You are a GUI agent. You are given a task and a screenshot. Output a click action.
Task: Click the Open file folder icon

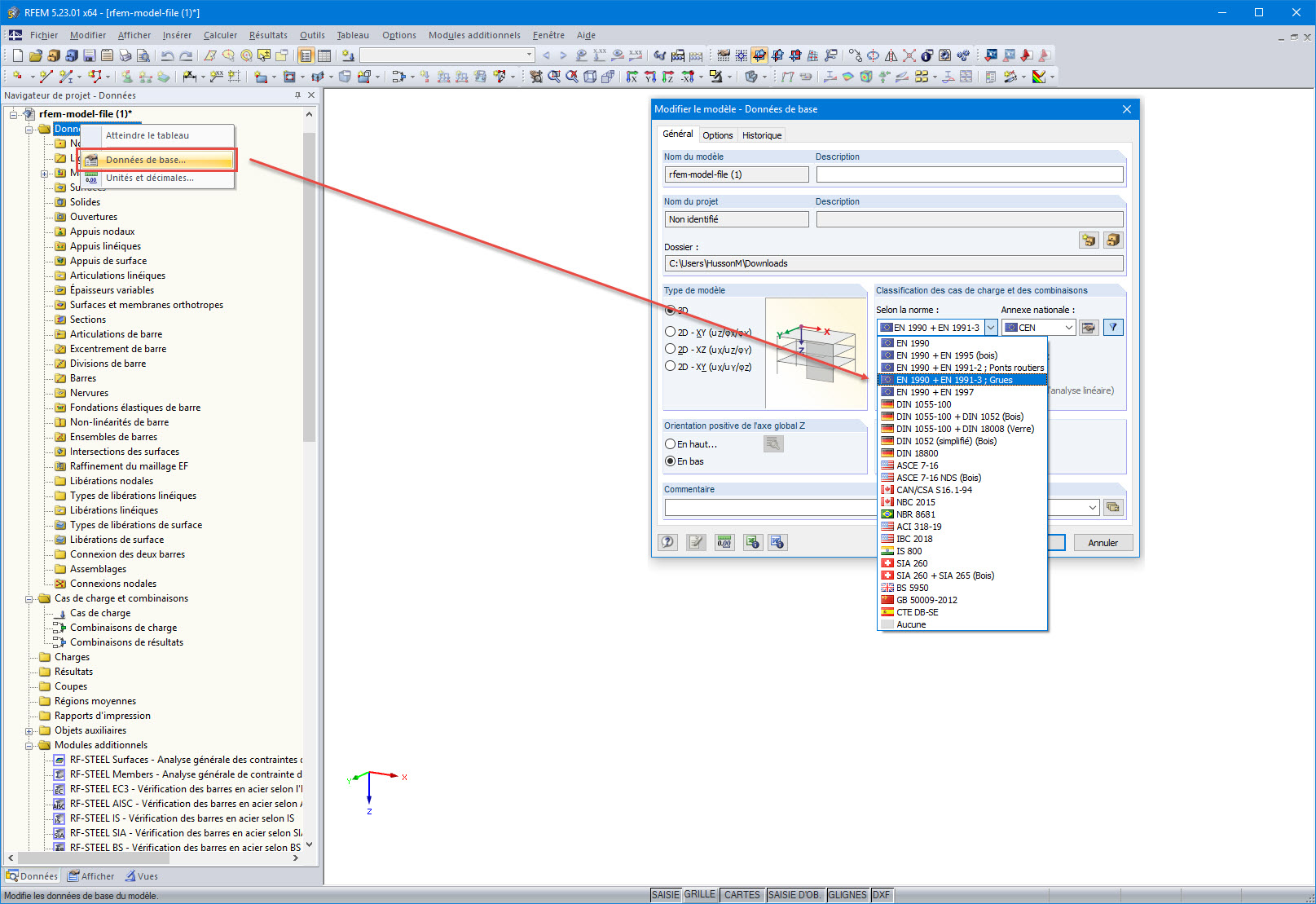35,55
